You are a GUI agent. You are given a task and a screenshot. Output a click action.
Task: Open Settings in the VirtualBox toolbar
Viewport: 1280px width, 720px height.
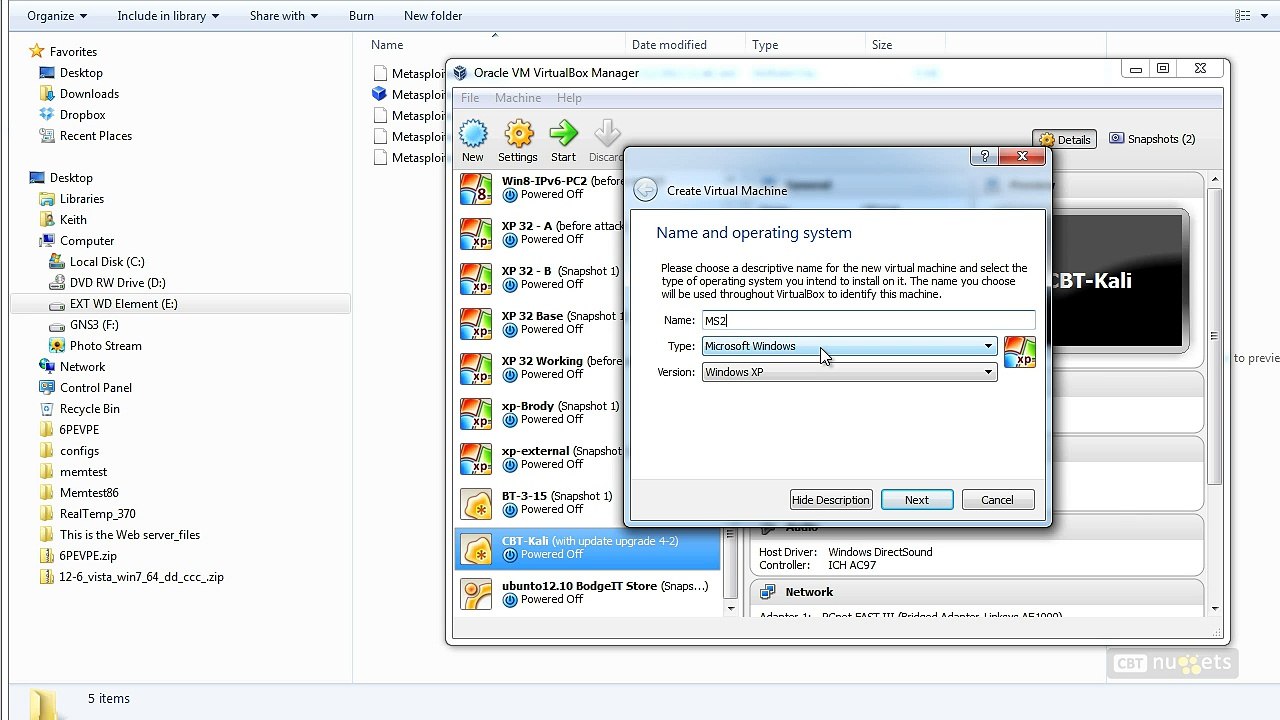pyautogui.click(x=518, y=141)
